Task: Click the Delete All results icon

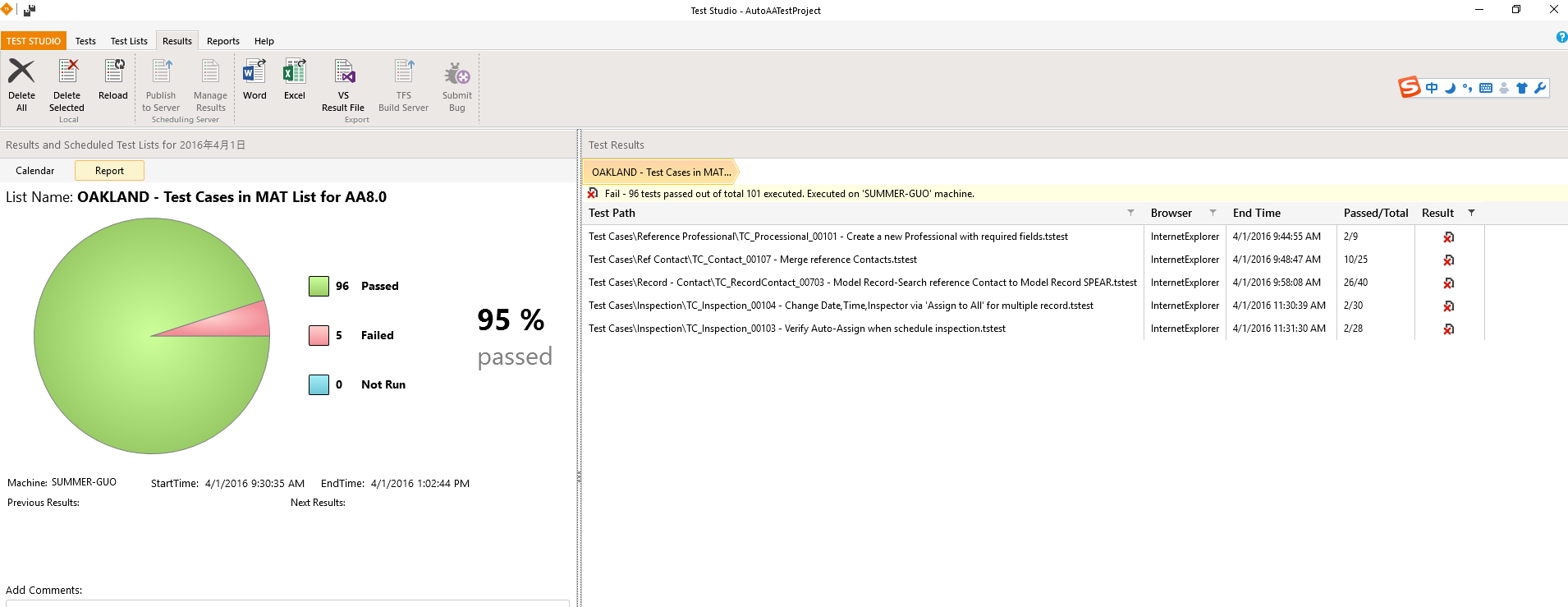Action: [x=21, y=72]
